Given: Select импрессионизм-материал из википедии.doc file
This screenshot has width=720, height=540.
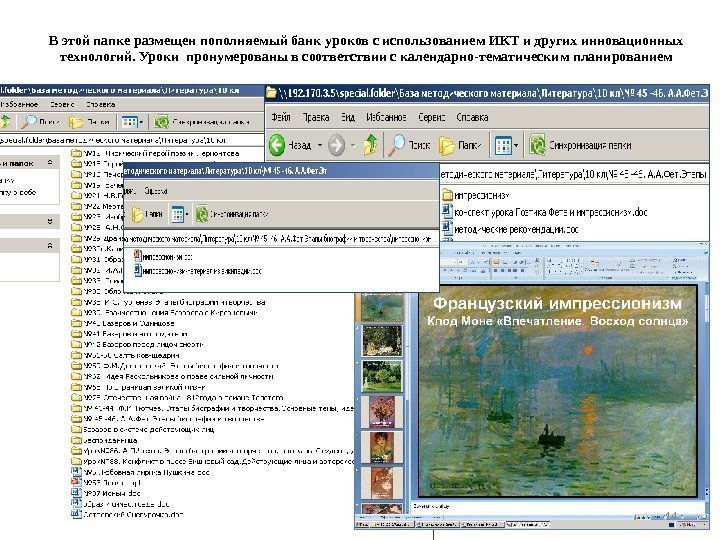Looking at the screenshot, I should pyautogui.click(x=197, y=270).
